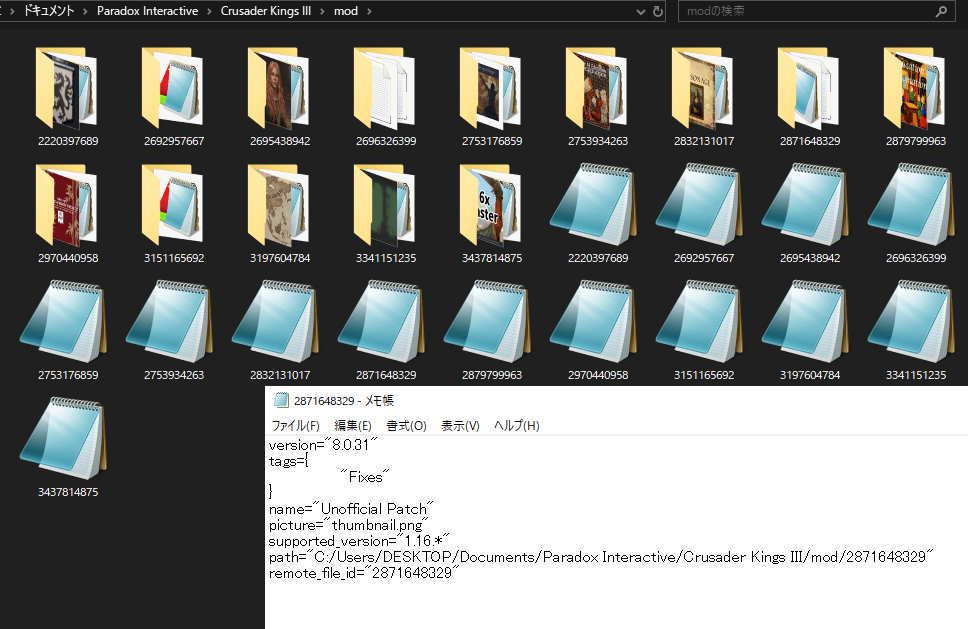Select the 2871648329 notepad file icon

[382, 321]
